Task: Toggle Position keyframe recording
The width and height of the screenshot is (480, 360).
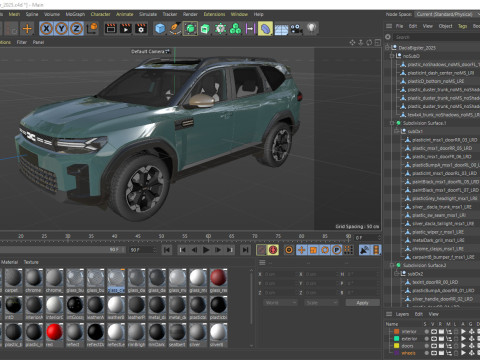Action: pyautogui.click(x=301, y=250)
